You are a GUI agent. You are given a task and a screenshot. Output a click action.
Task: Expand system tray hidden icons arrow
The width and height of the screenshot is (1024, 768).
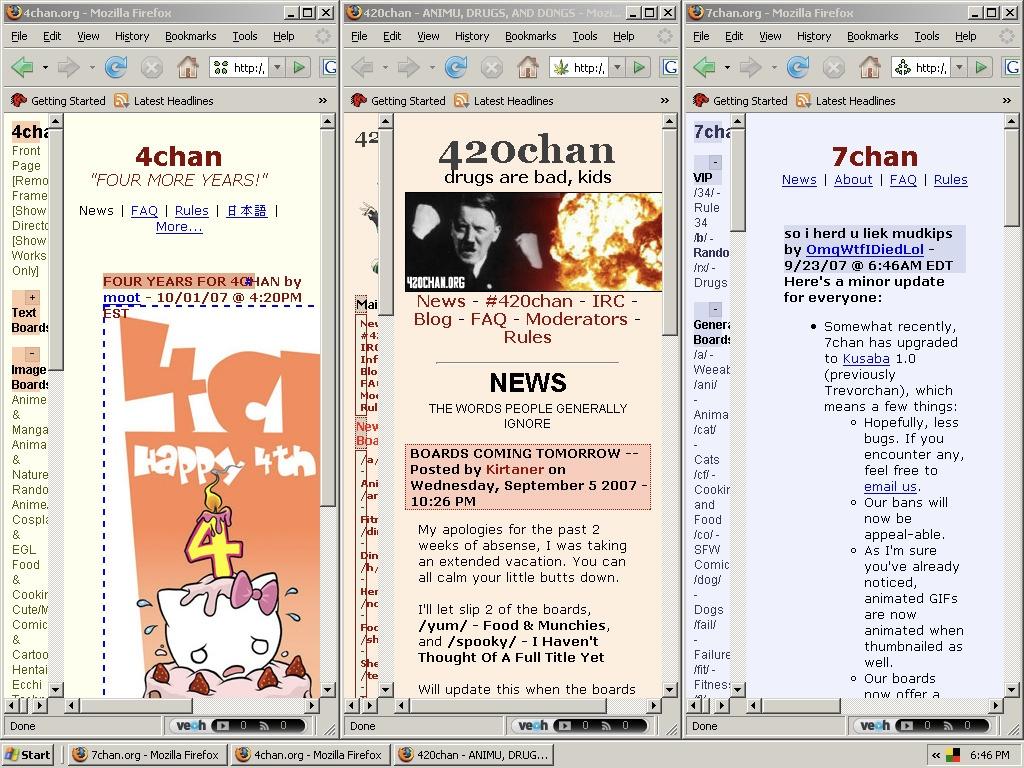[x=936, y=756]
